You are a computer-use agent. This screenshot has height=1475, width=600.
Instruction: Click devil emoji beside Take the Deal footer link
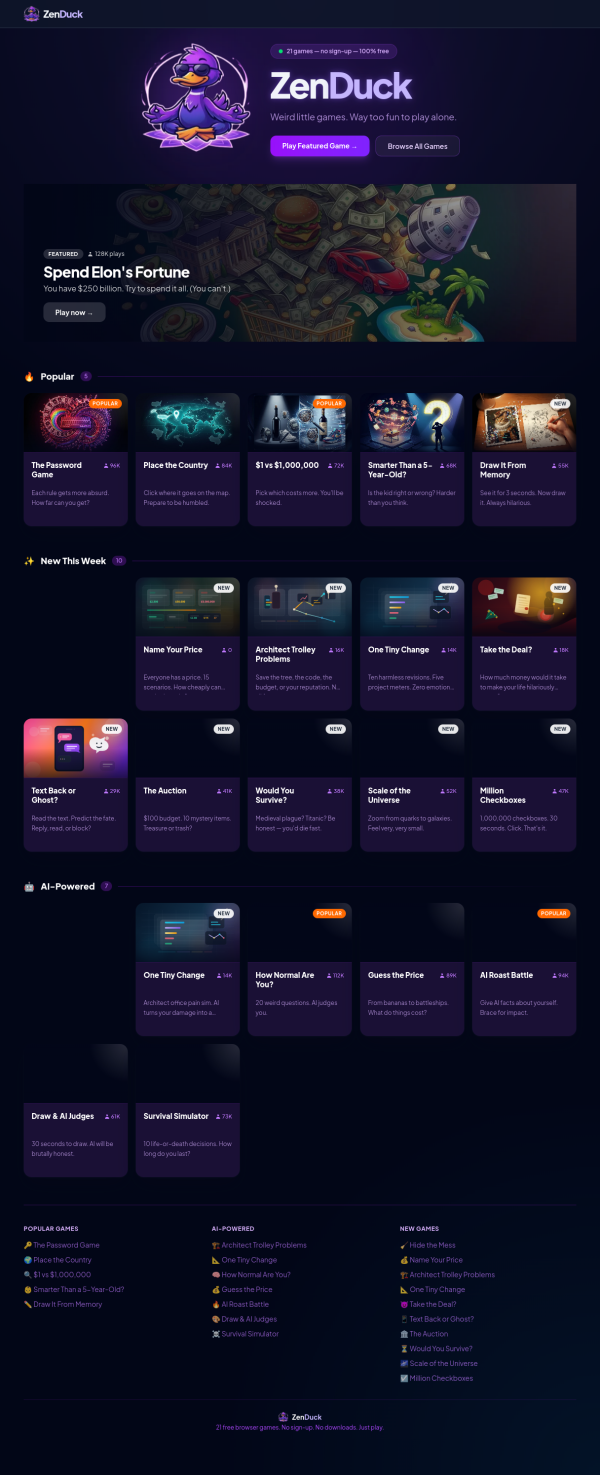tap(404, 1304)
